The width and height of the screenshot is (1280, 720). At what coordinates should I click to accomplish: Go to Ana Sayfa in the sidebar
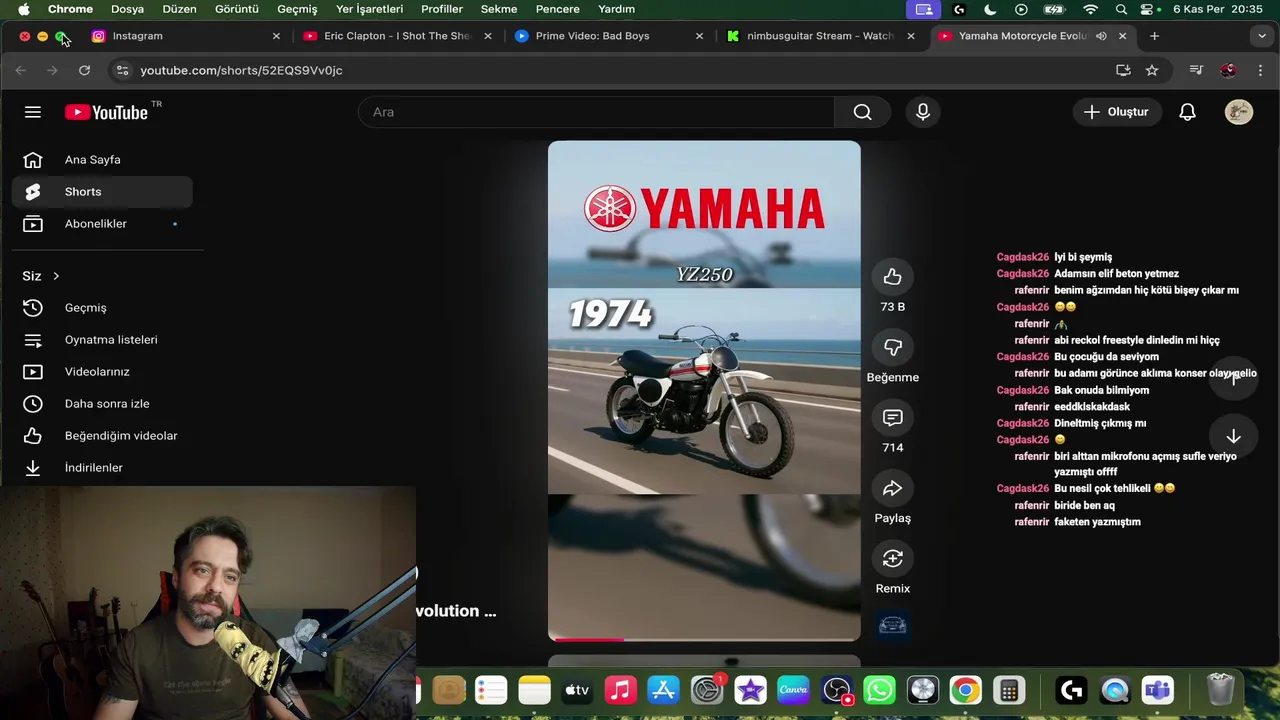coord(102,160)
